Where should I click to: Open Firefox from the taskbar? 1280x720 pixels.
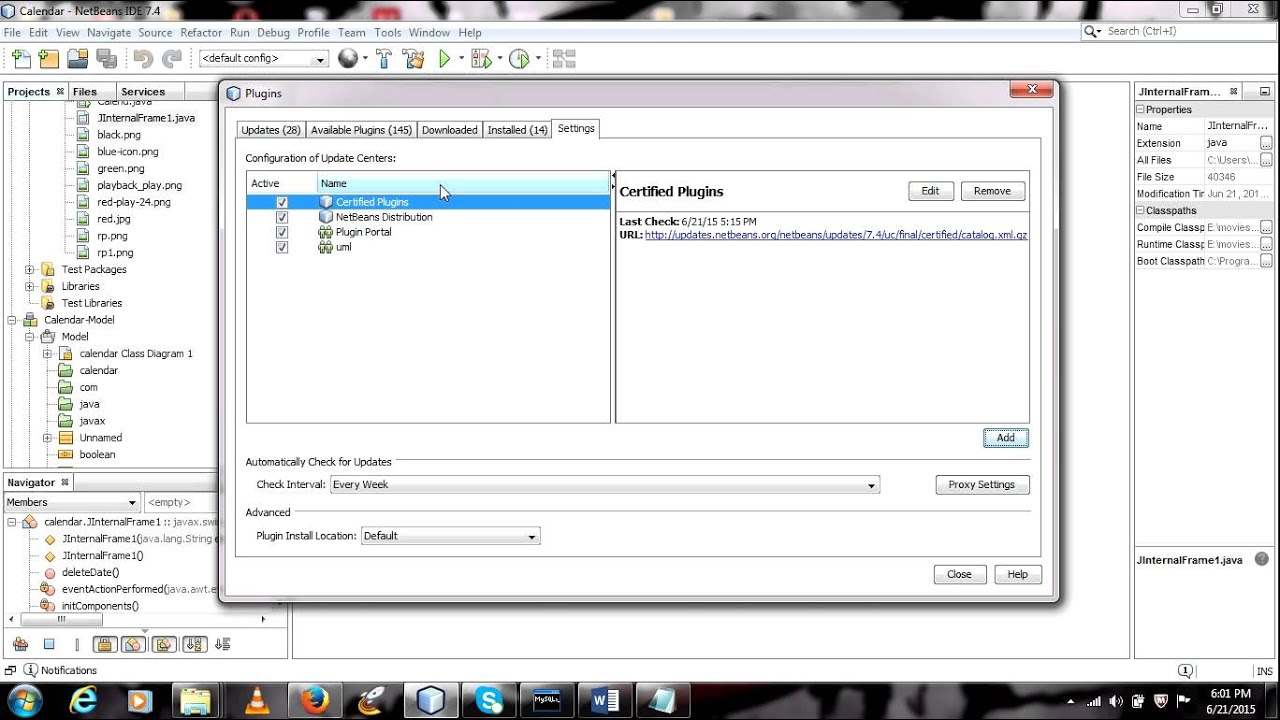point(315,700)
